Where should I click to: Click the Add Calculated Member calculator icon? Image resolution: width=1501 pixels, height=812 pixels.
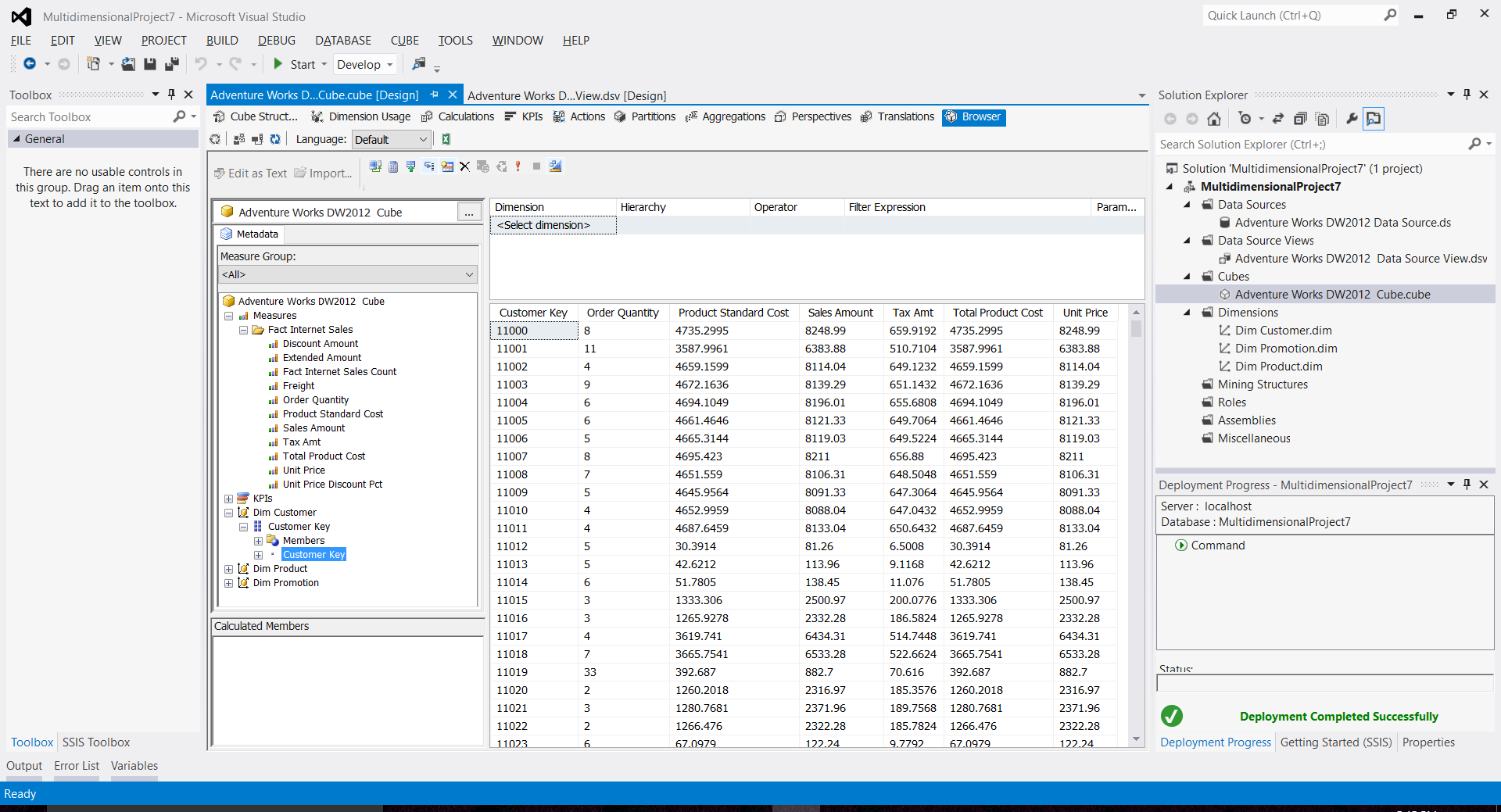pos(393,166)
